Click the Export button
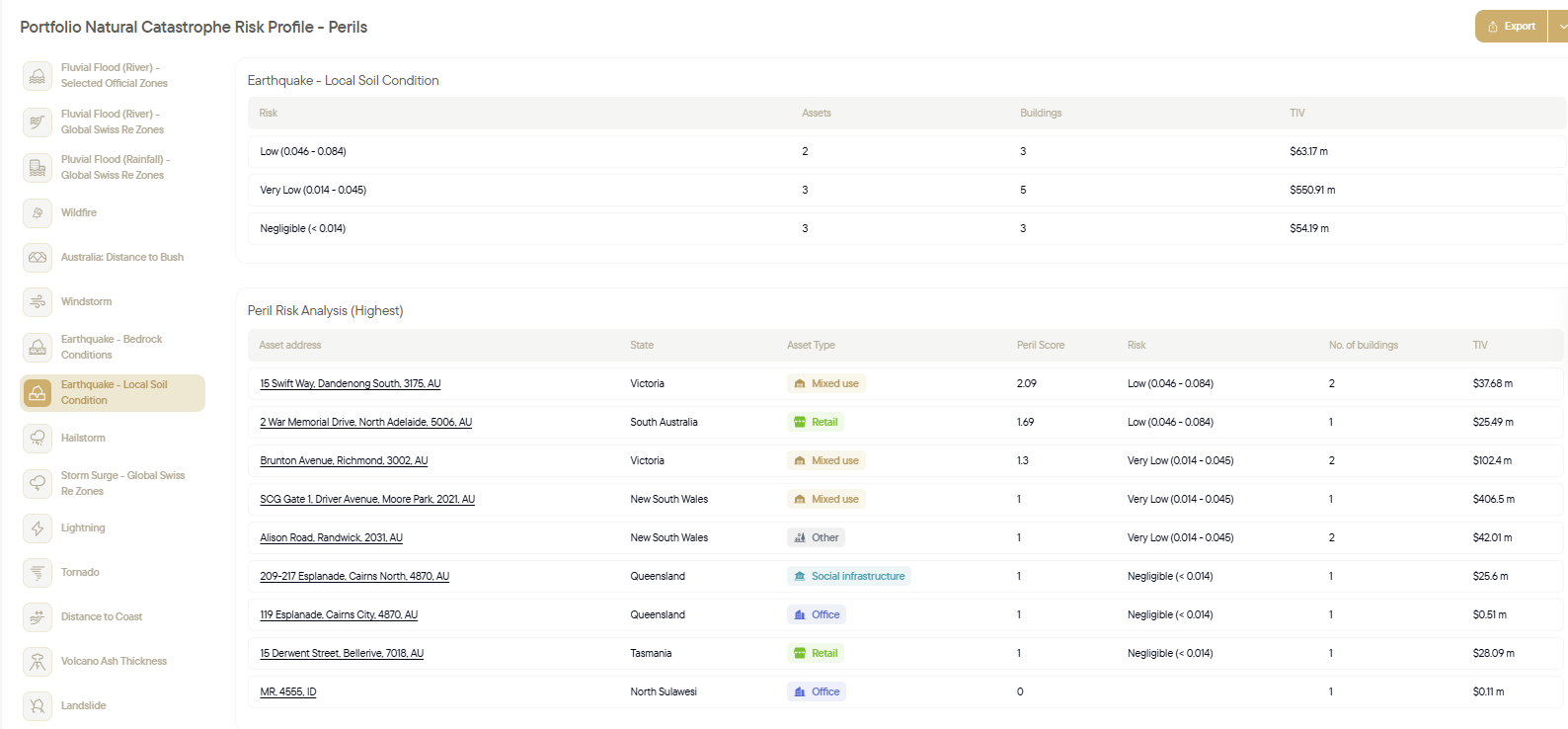Screen dimensions: 1568x729 1512,27
